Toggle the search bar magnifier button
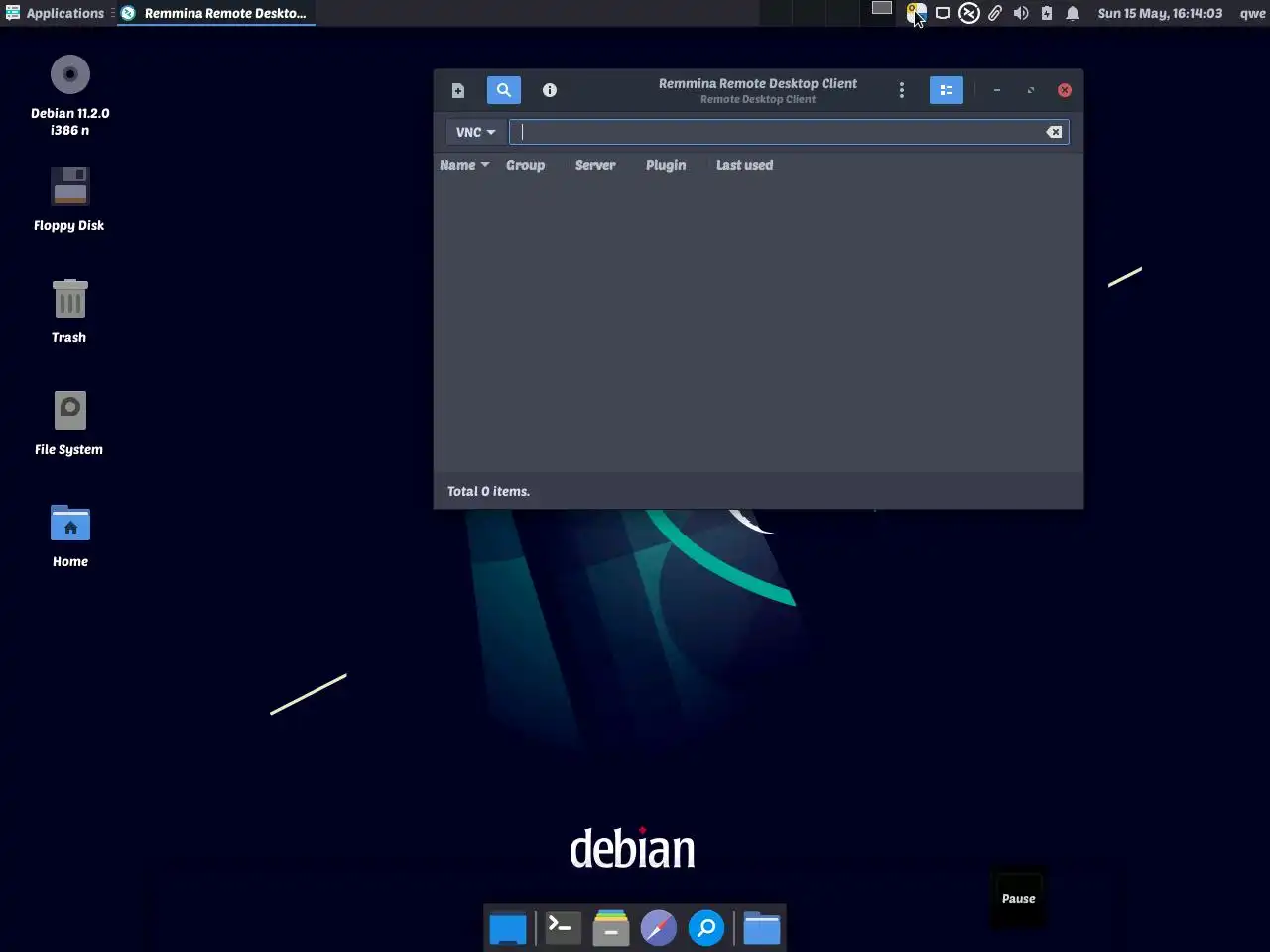This screenshot has width=1270, height=952. (x=504, y=90)
